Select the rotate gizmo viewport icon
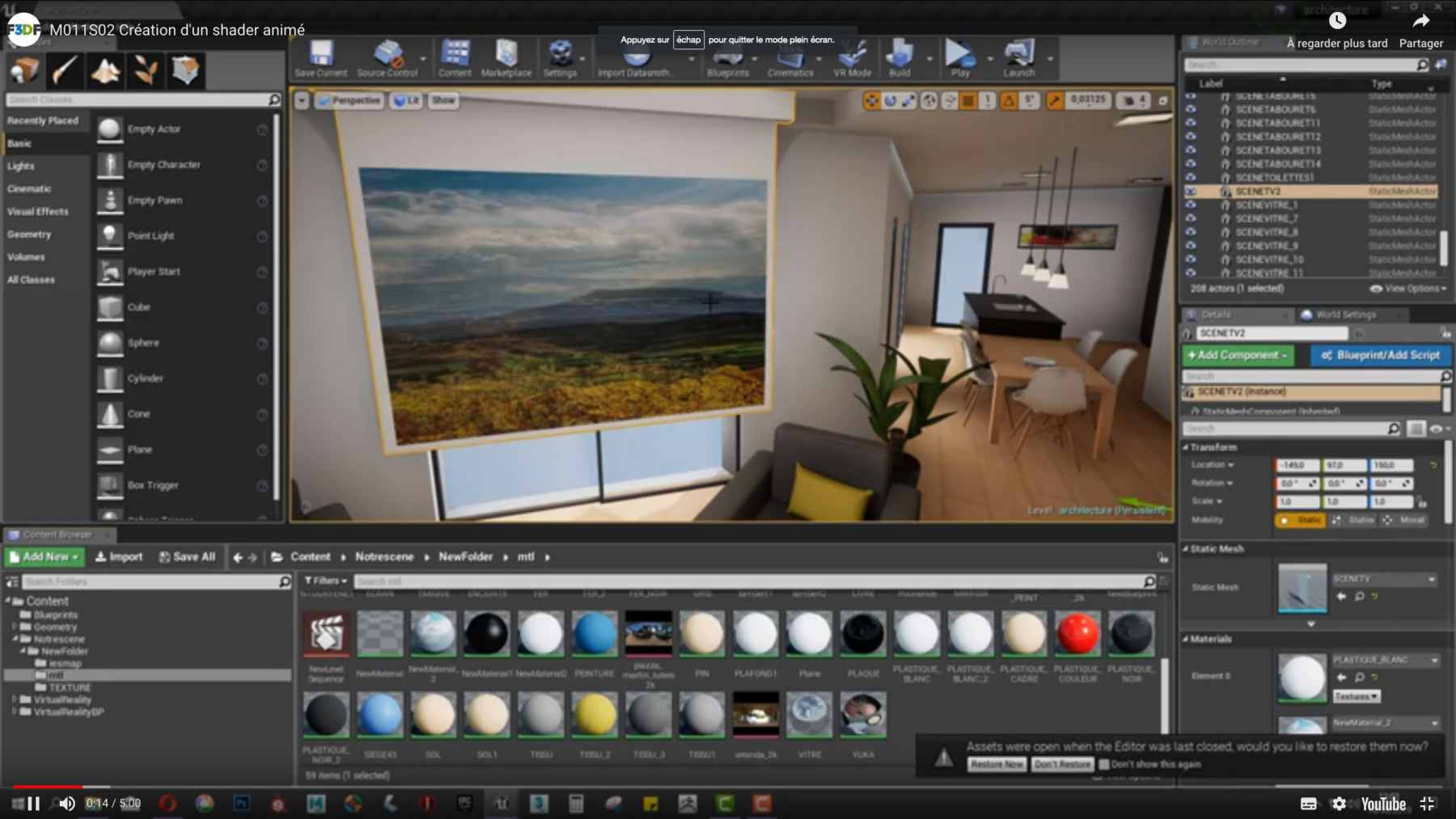Viewport: 1456px width, 819px height. pyautogui.click(x=890, y=100)
